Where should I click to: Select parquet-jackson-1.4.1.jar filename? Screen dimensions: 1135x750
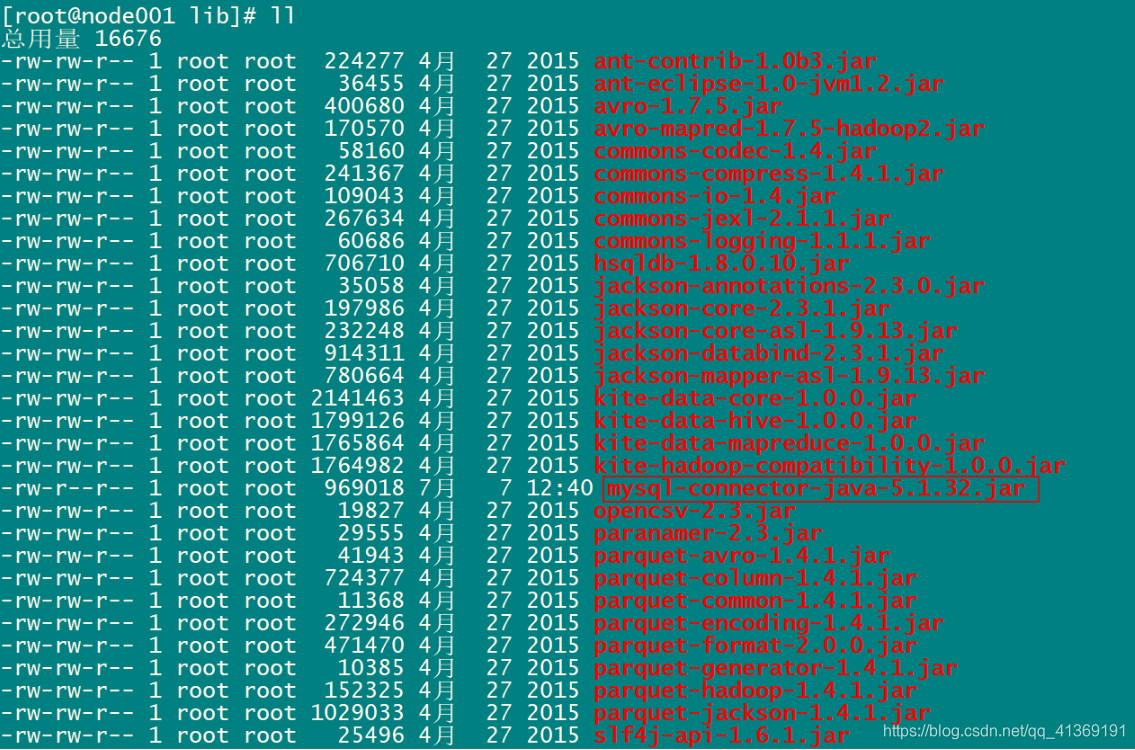pyautogui.click(x=762, y=713)
